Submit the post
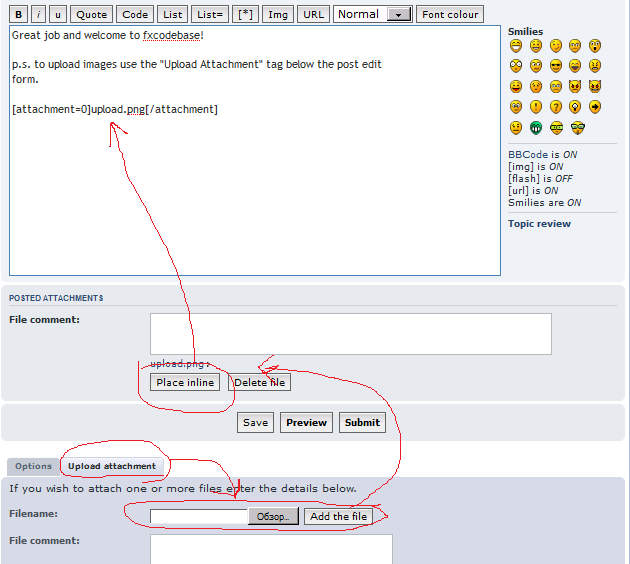 [x=362, y=422]
